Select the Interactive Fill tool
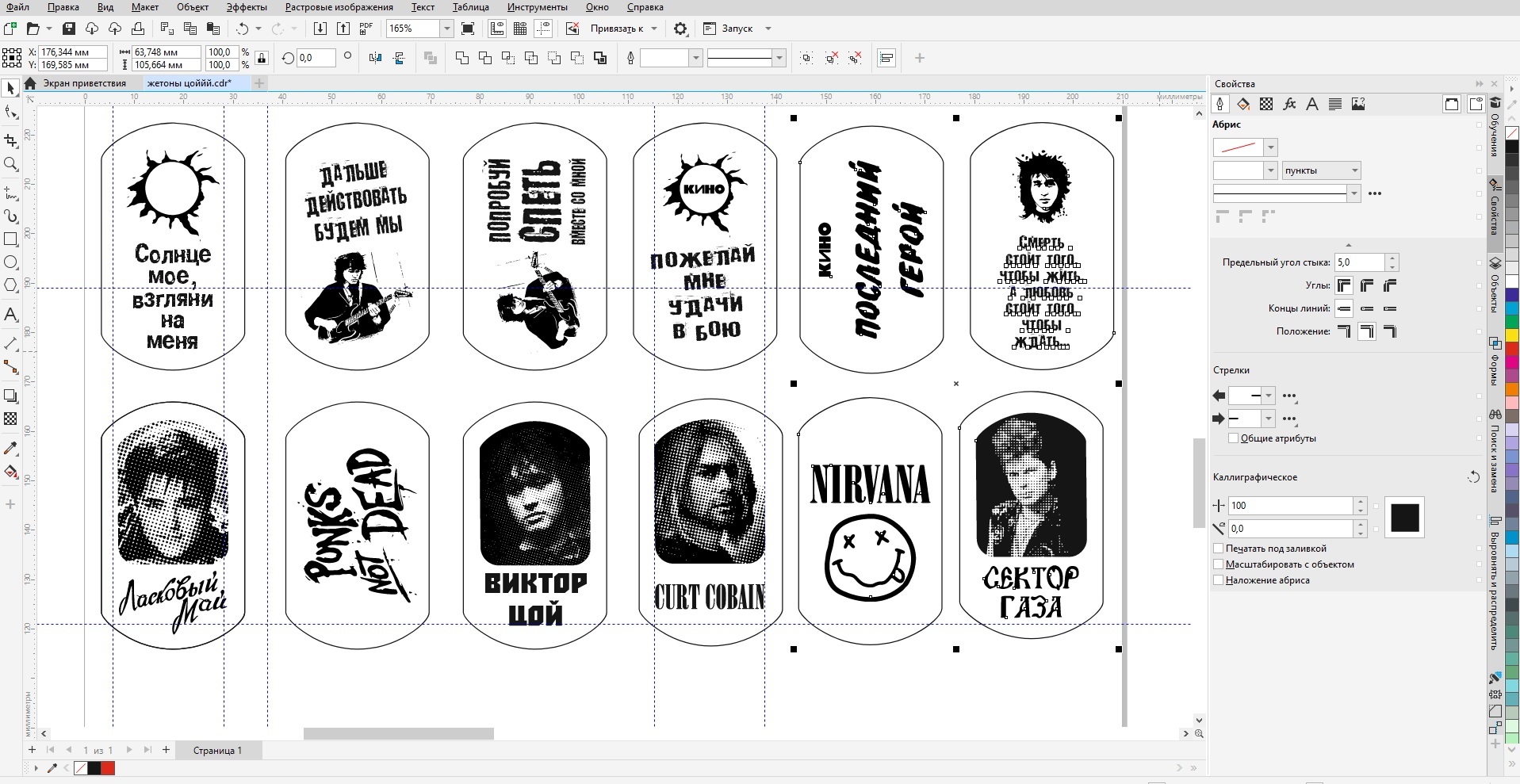This screenshot has width=1520, height=784. click(x=10, y=472)
